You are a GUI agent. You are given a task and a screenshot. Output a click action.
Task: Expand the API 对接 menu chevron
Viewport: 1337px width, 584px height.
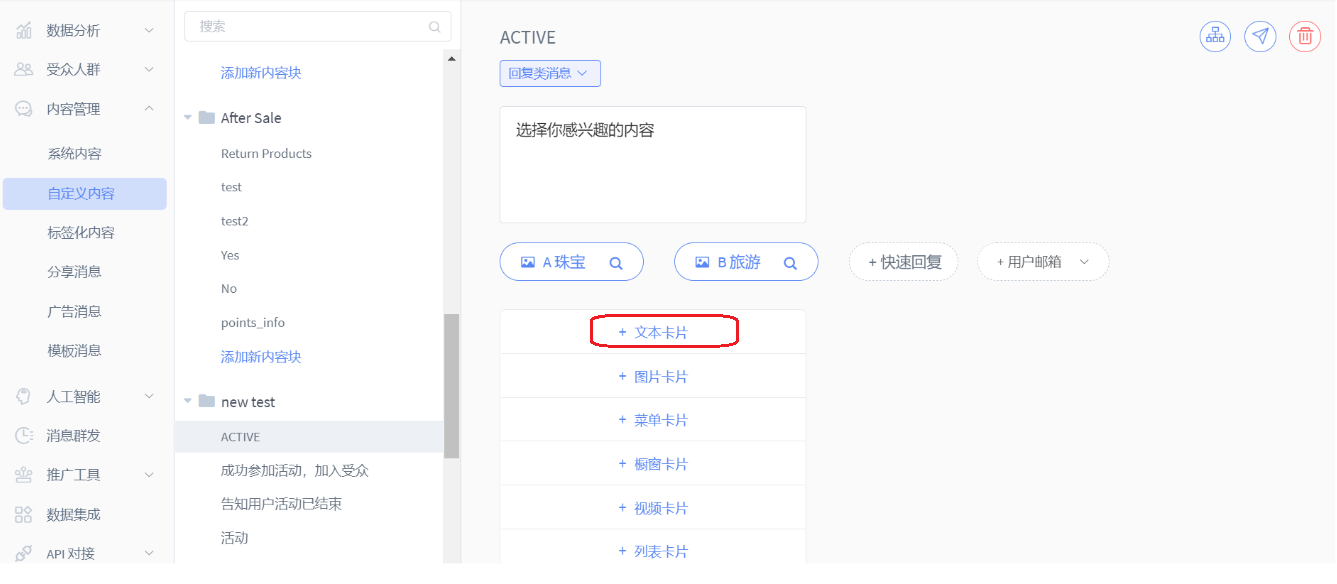pos(149,554)
